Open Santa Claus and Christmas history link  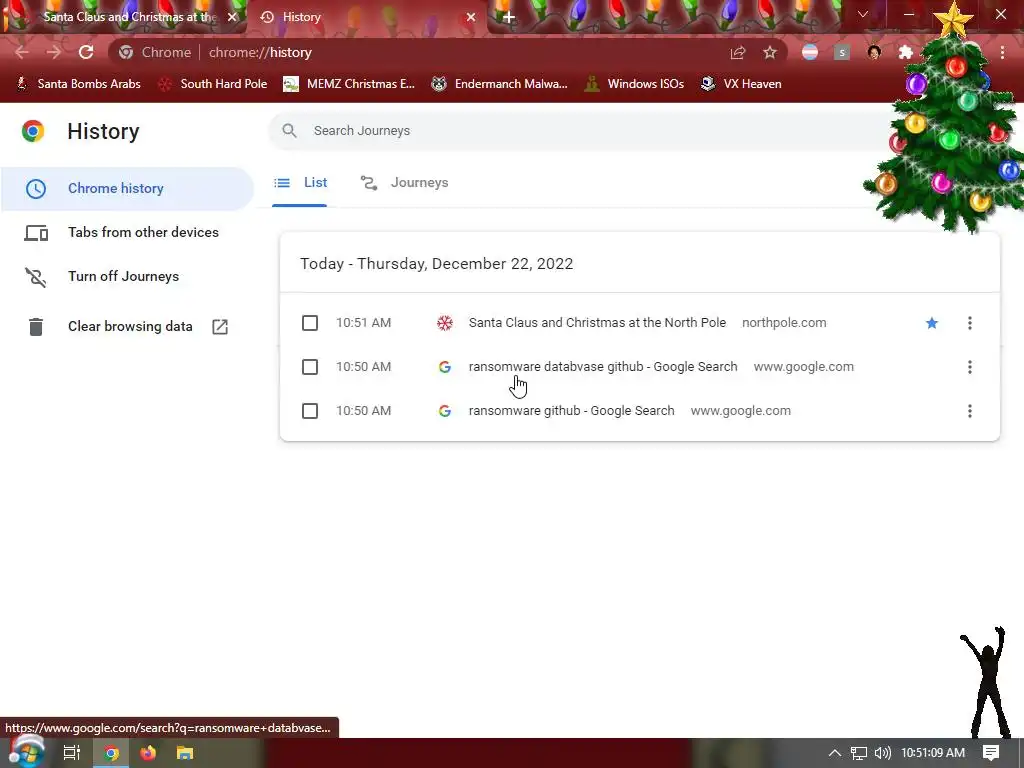click(597, 323)
